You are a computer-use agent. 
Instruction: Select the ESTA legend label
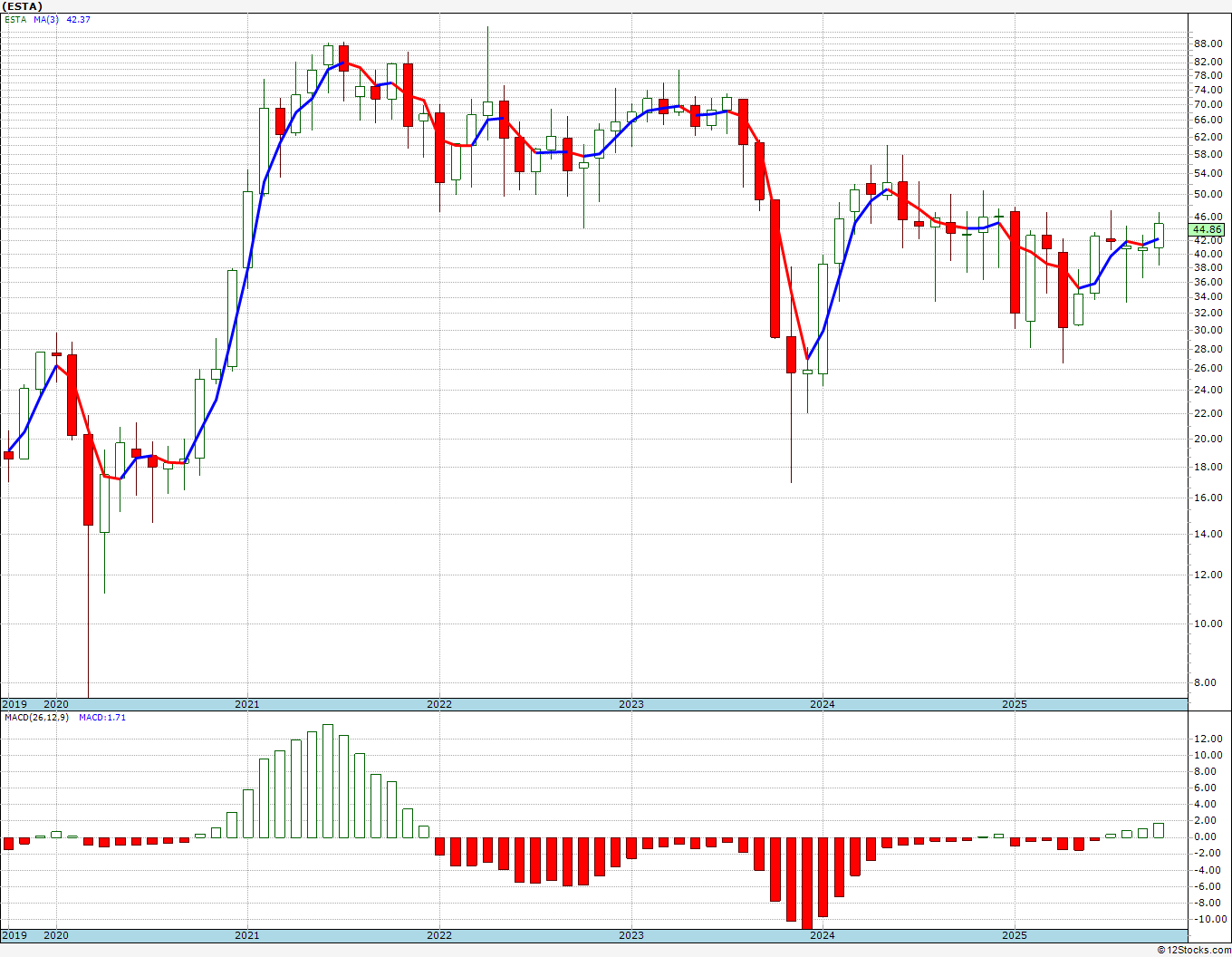pos(15,19)
